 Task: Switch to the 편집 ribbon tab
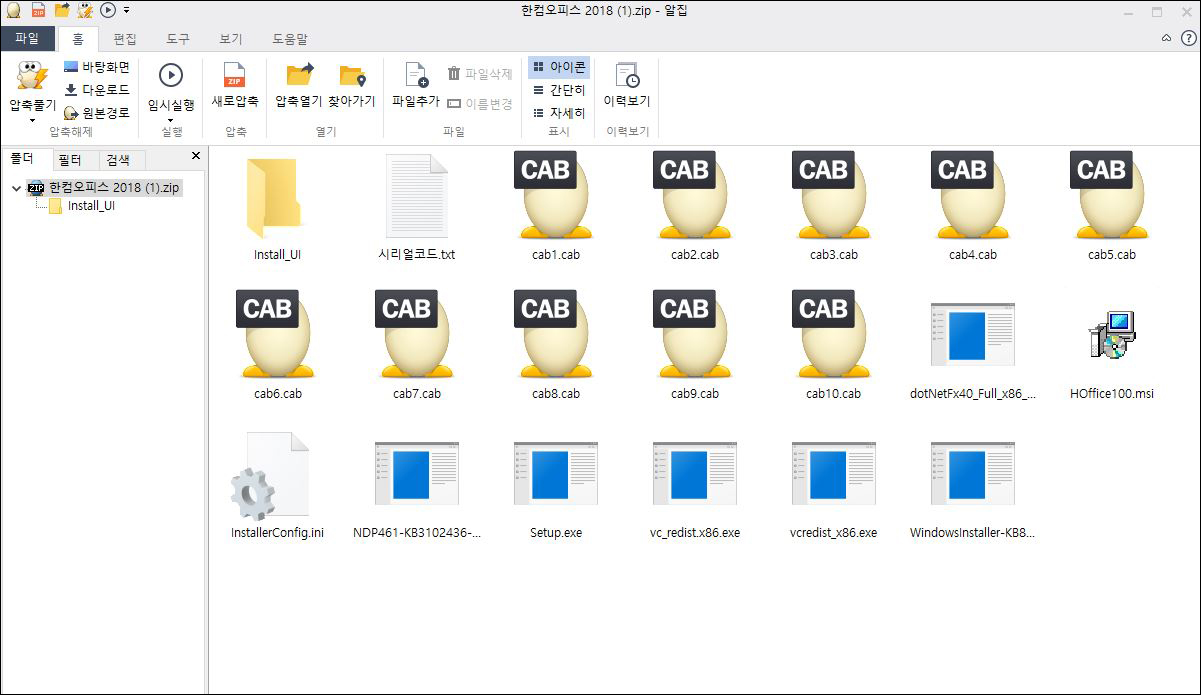[x=125, y=39]
